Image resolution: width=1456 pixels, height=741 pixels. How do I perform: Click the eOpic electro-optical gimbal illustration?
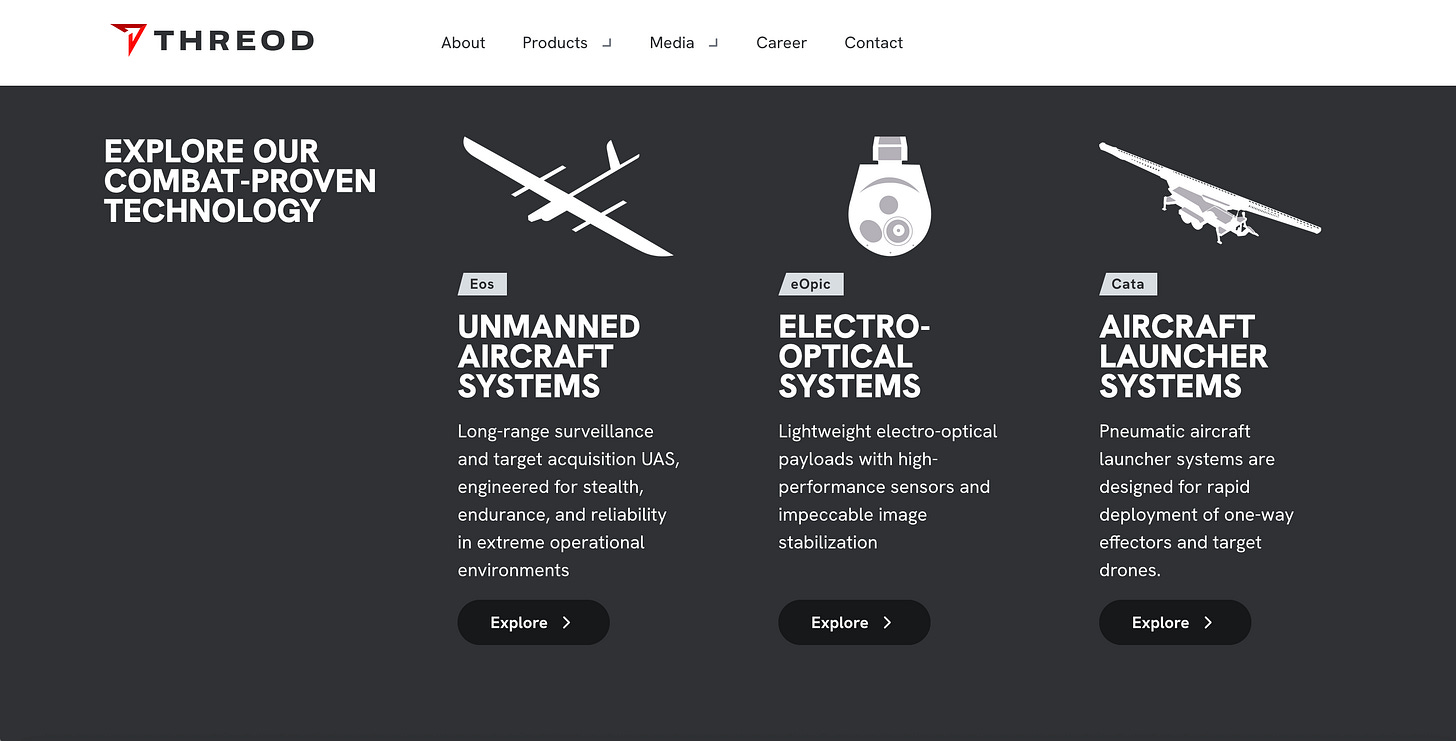890,196
